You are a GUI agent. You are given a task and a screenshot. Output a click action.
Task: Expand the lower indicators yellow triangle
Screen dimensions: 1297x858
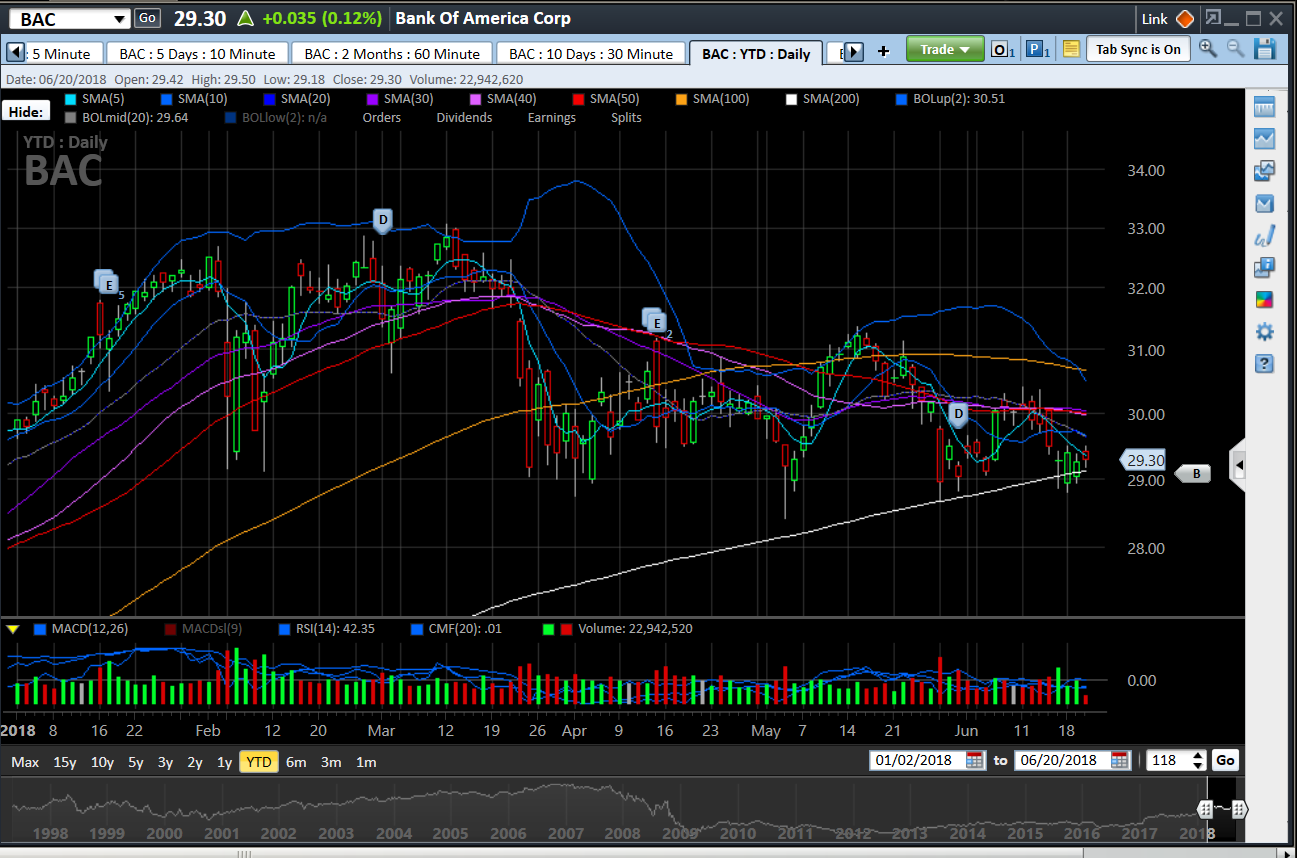coord(13,629)
